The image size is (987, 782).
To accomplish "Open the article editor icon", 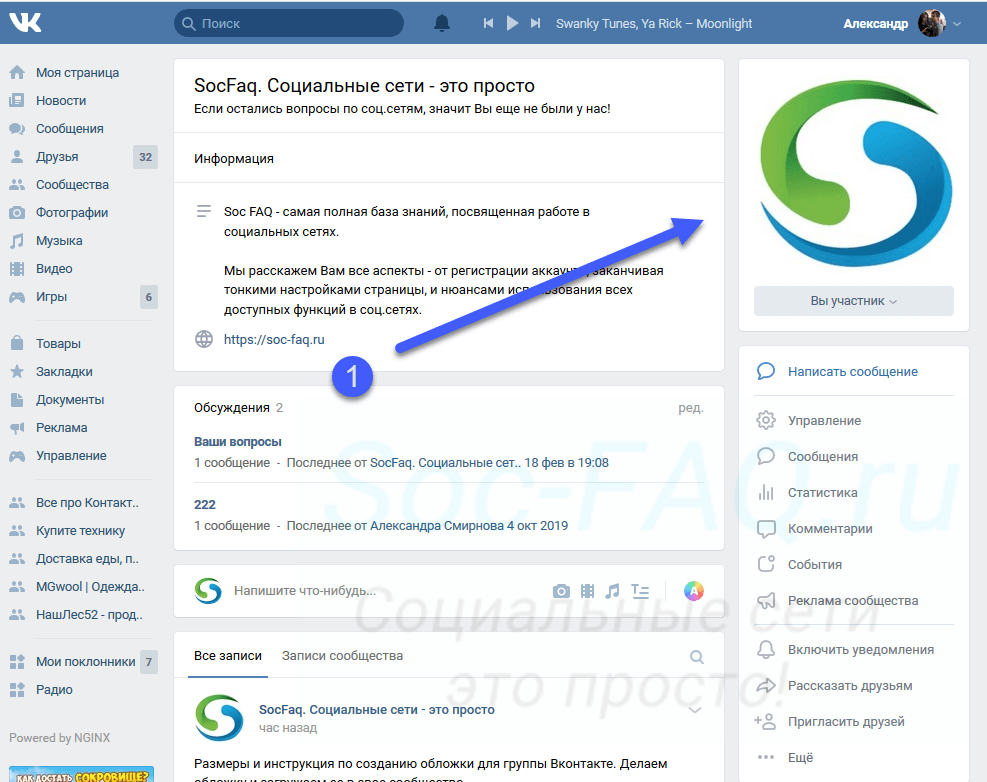I will (x=640, y=591).
